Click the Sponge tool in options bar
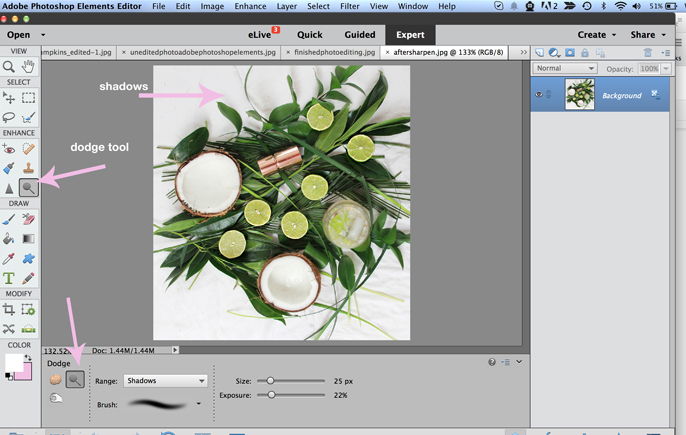This screenshot has width=686, height=435. [56, 380]
